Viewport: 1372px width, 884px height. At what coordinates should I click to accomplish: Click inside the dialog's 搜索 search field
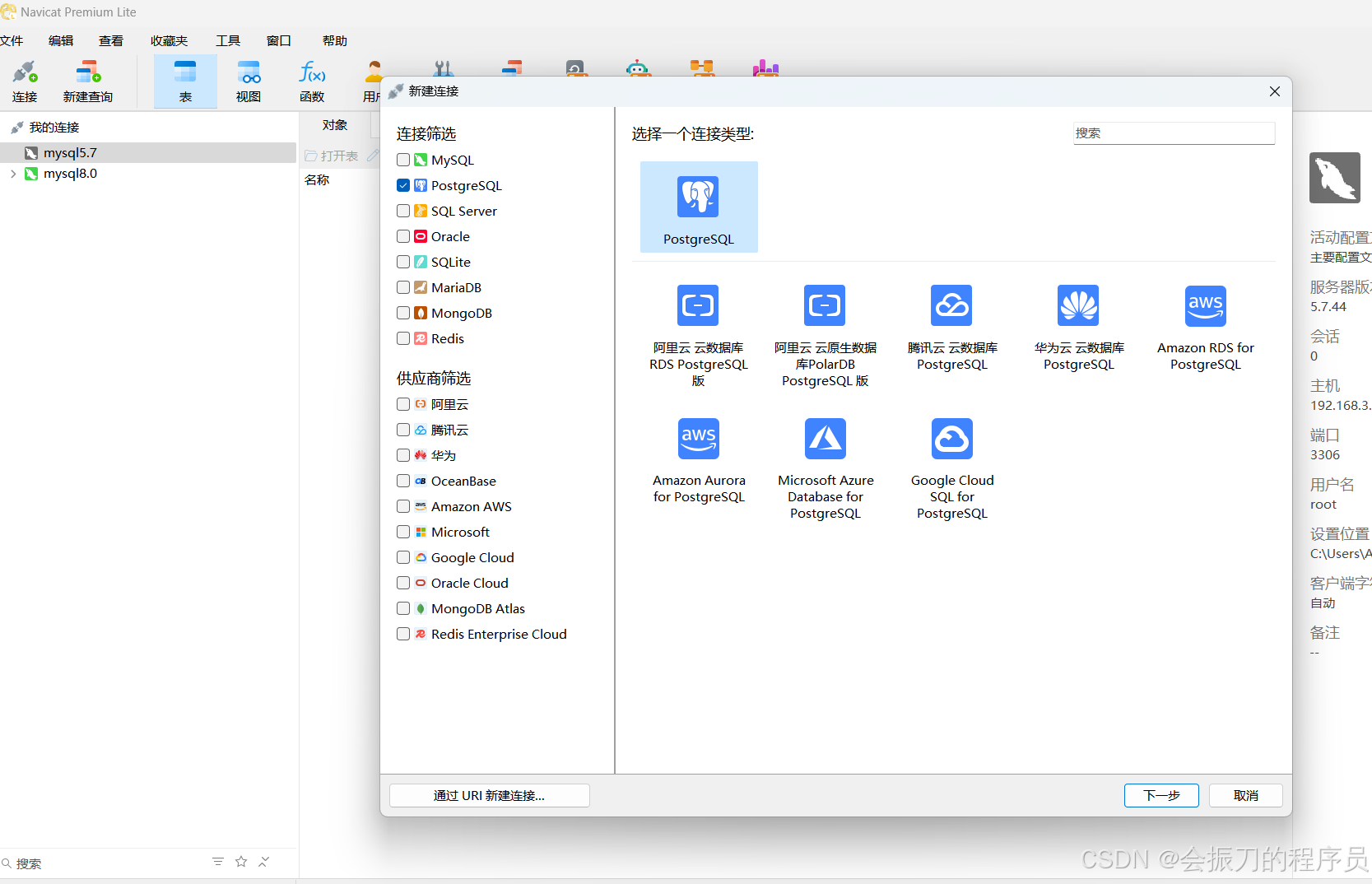coord(1173,133)
